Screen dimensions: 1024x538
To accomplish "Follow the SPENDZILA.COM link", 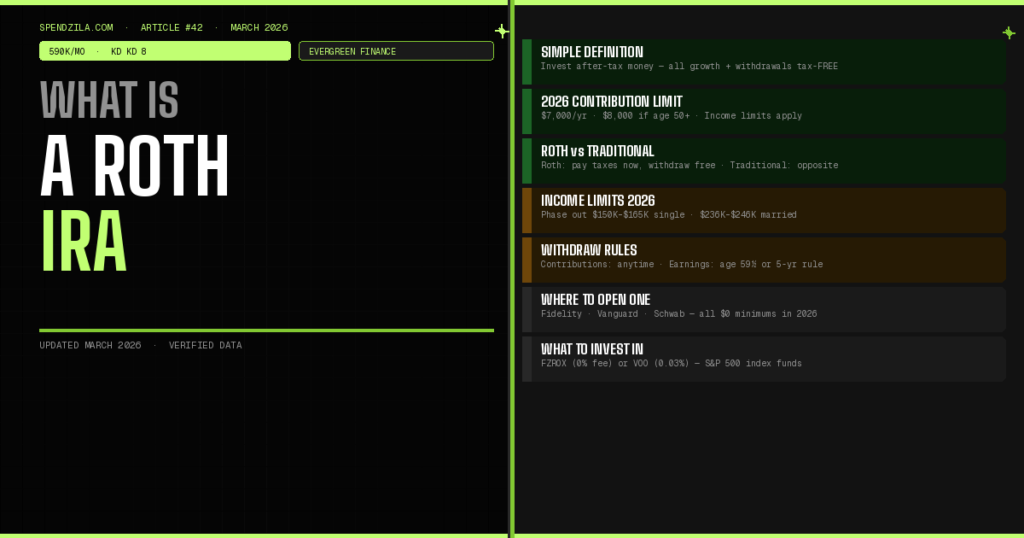I will [76, 27].
